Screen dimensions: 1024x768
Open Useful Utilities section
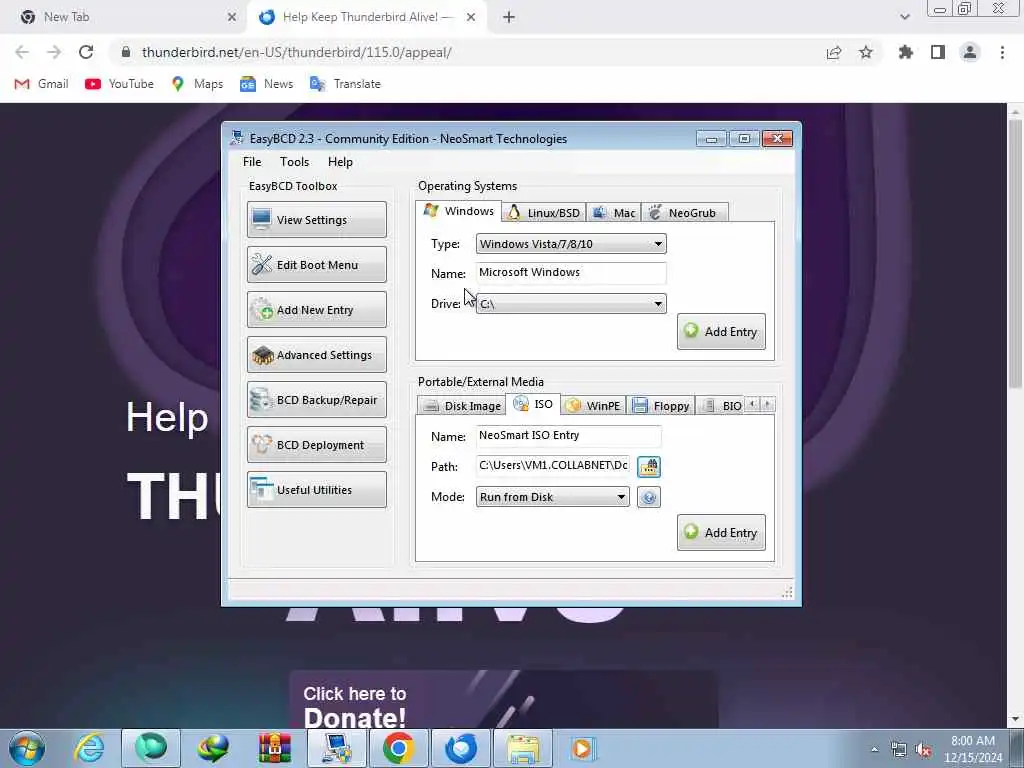pyautogui.click(x=317, y=490)
